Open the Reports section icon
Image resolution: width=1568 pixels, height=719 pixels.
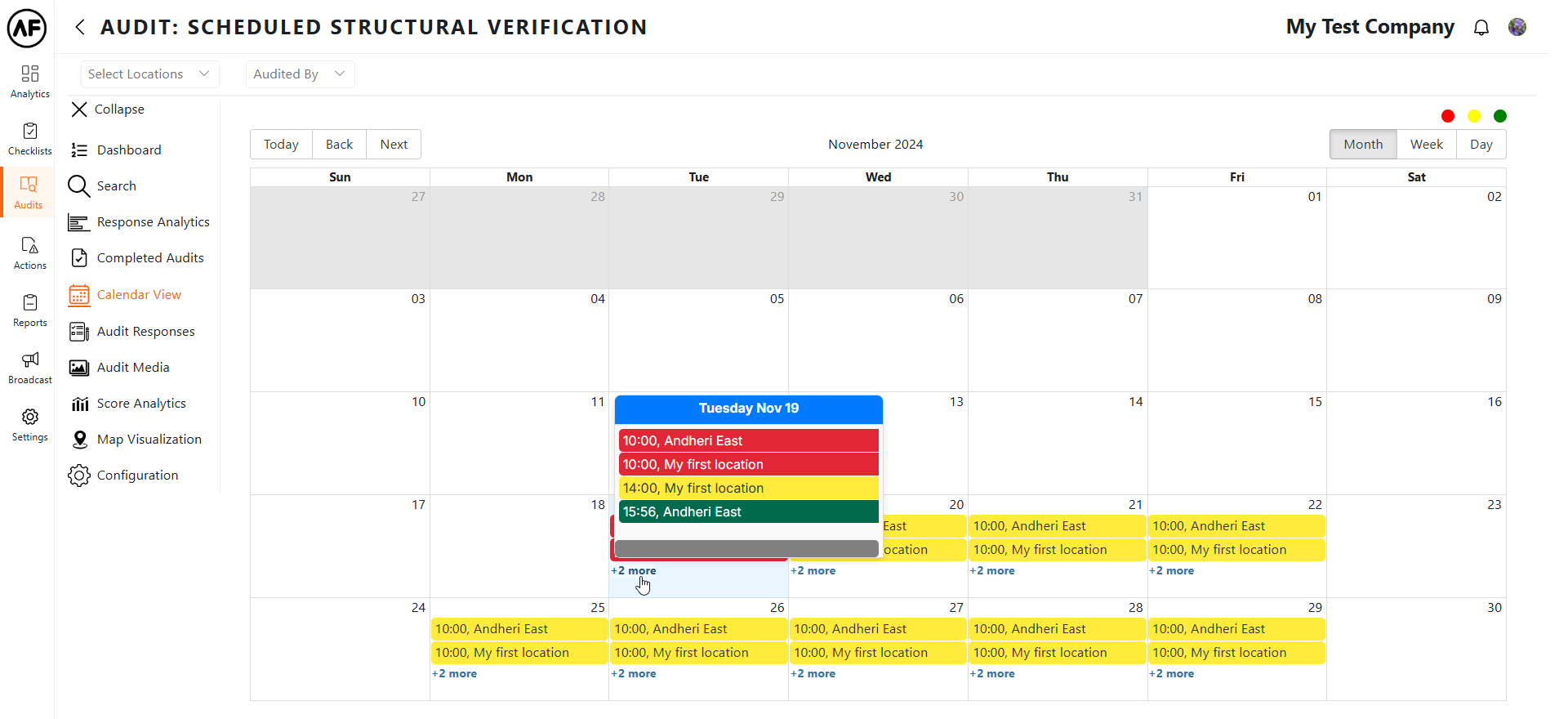pyautogui.click(x=30, y=310)
